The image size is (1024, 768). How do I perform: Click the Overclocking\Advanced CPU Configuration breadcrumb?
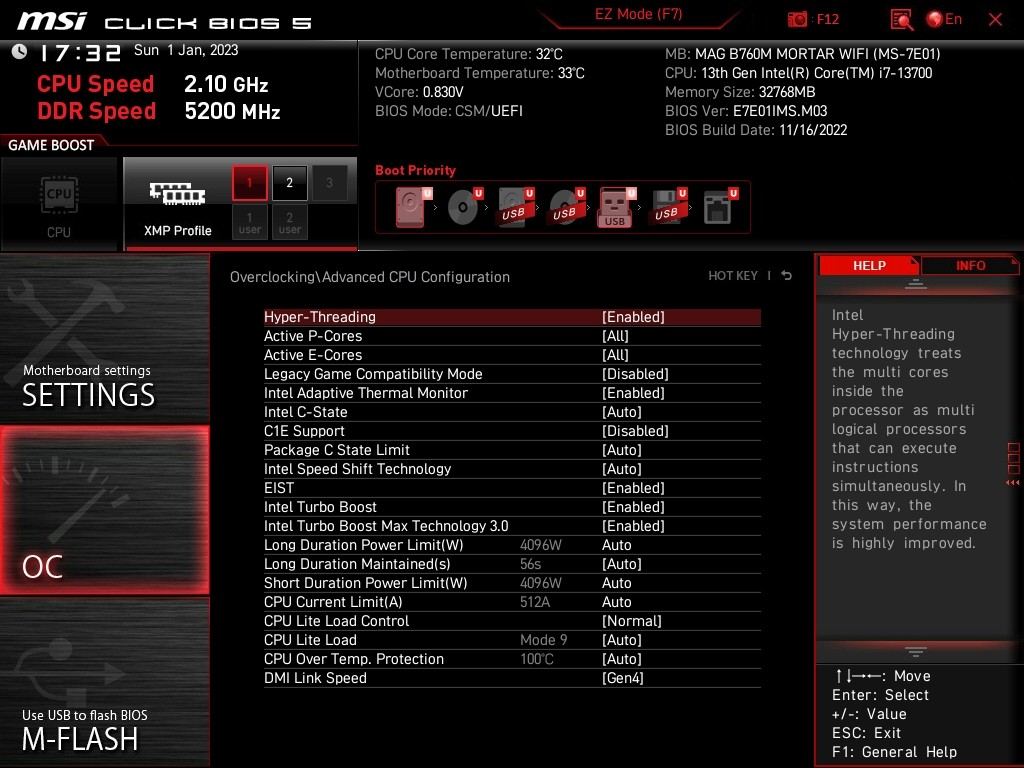370,276
